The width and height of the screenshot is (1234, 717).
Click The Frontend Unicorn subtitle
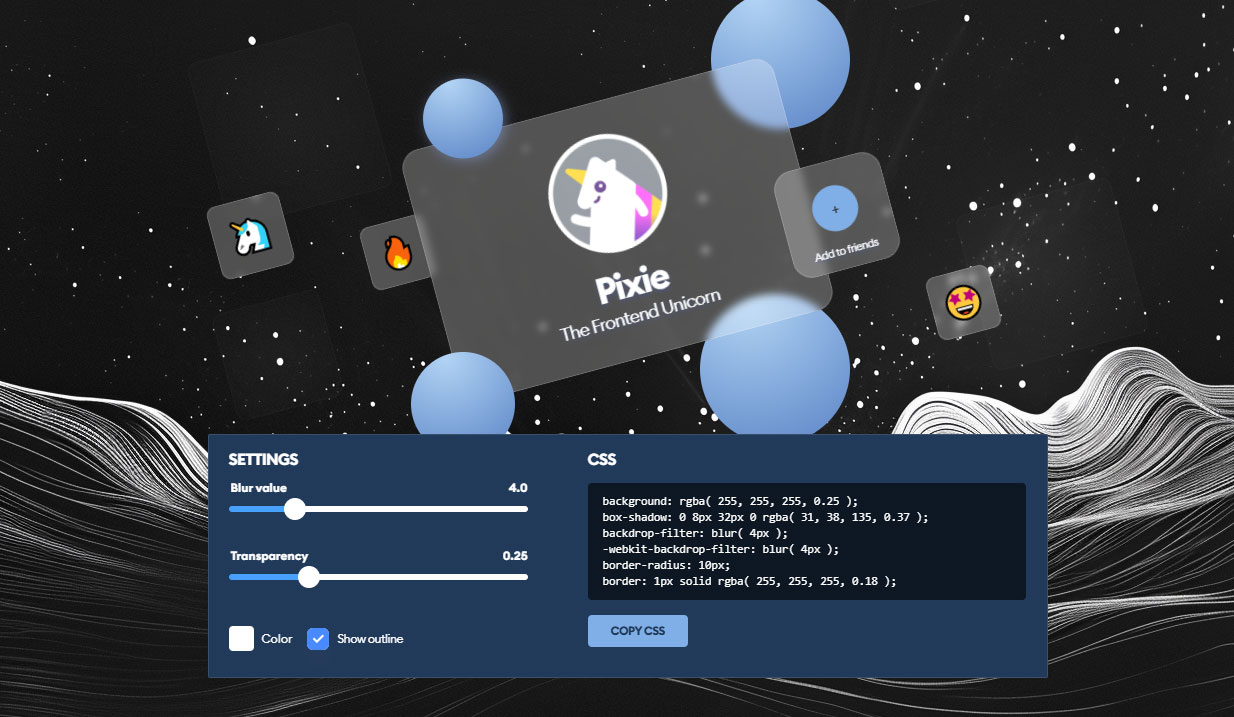click(641, 315)
